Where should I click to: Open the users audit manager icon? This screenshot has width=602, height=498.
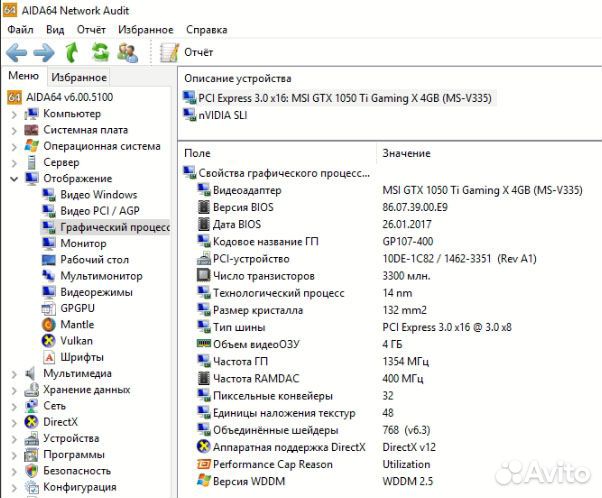(x=127, y=53)
